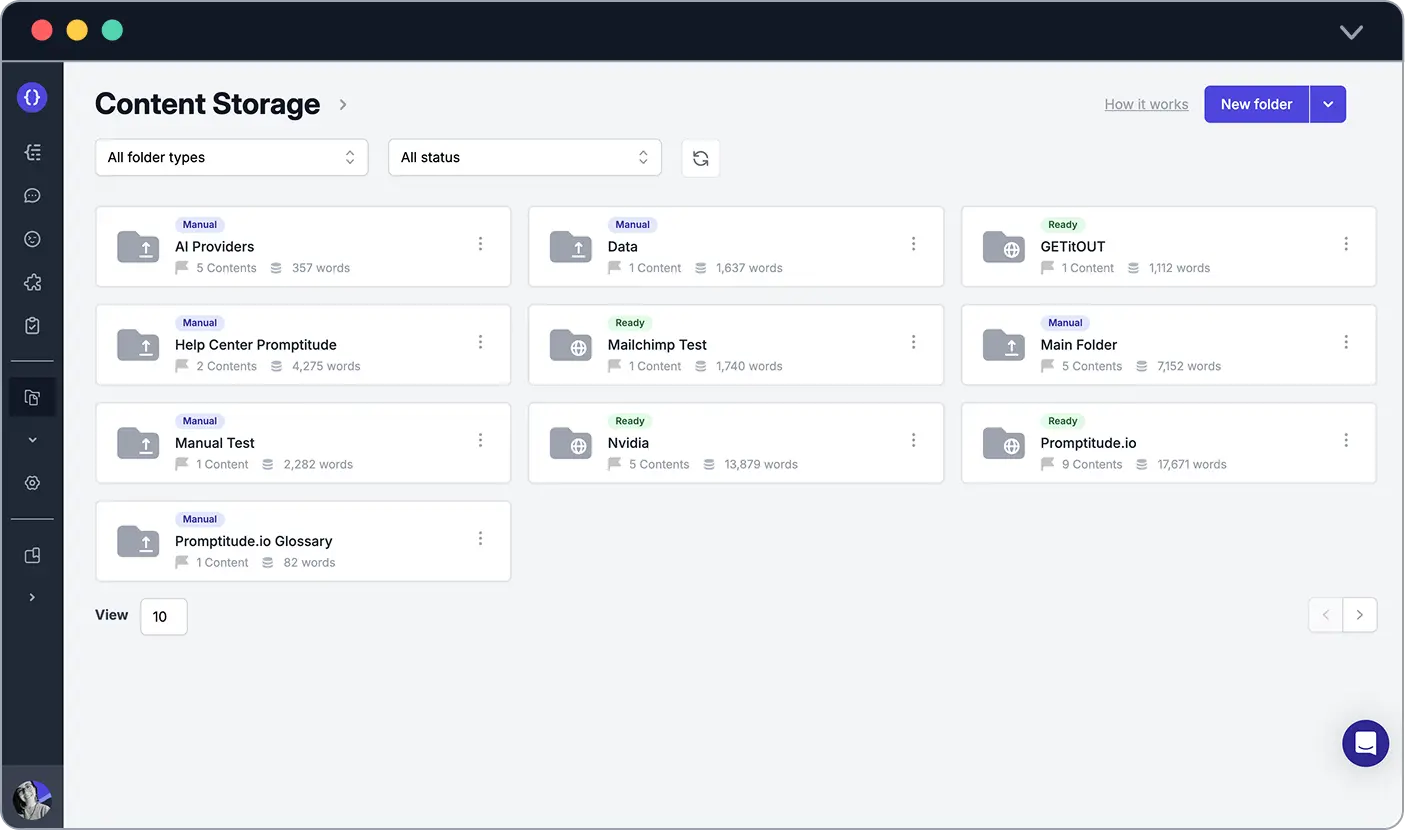Click the 13,879 words label
The image size is (1405, 830).
[x=761, y=464]
